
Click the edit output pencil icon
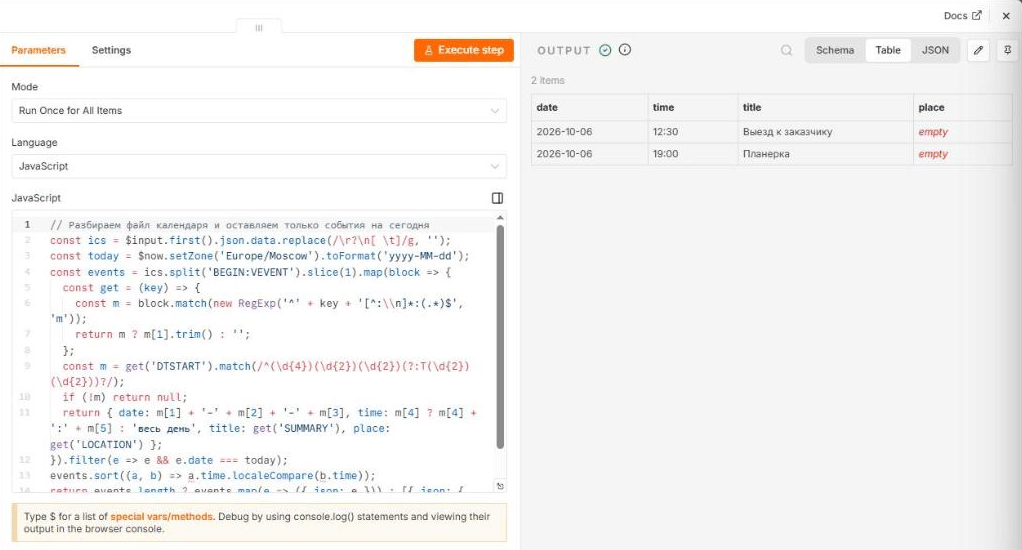pyautogui.click(x=978, y=50)
